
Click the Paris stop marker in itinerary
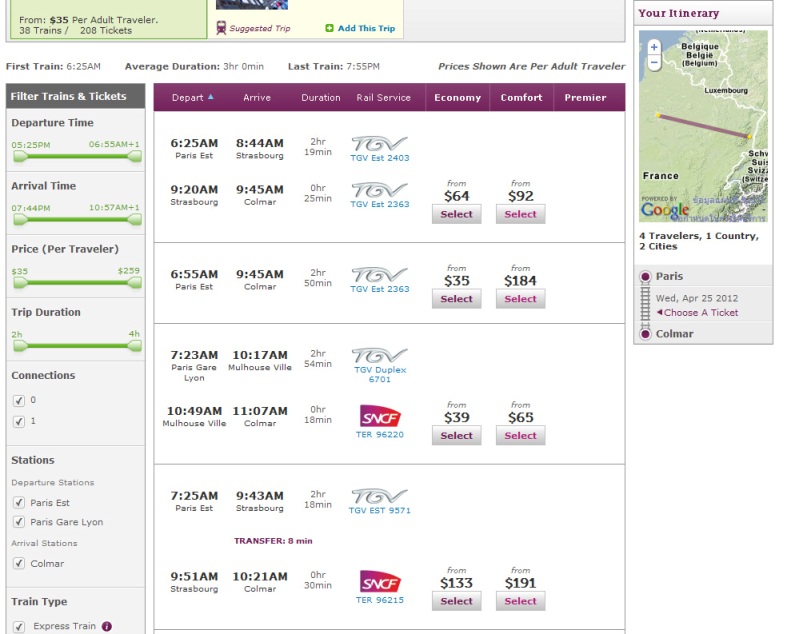point(645,276)
